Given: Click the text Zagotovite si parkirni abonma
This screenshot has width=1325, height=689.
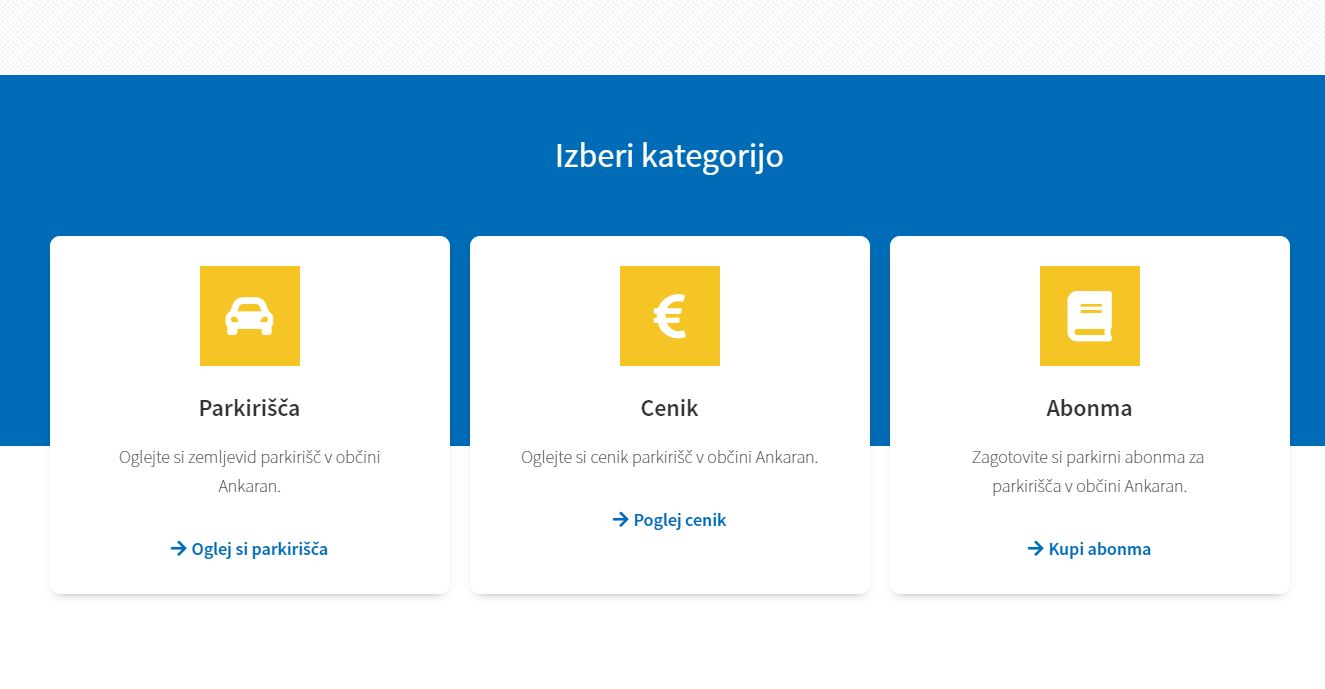Looking at the screenshot, I should [1089, 472].
